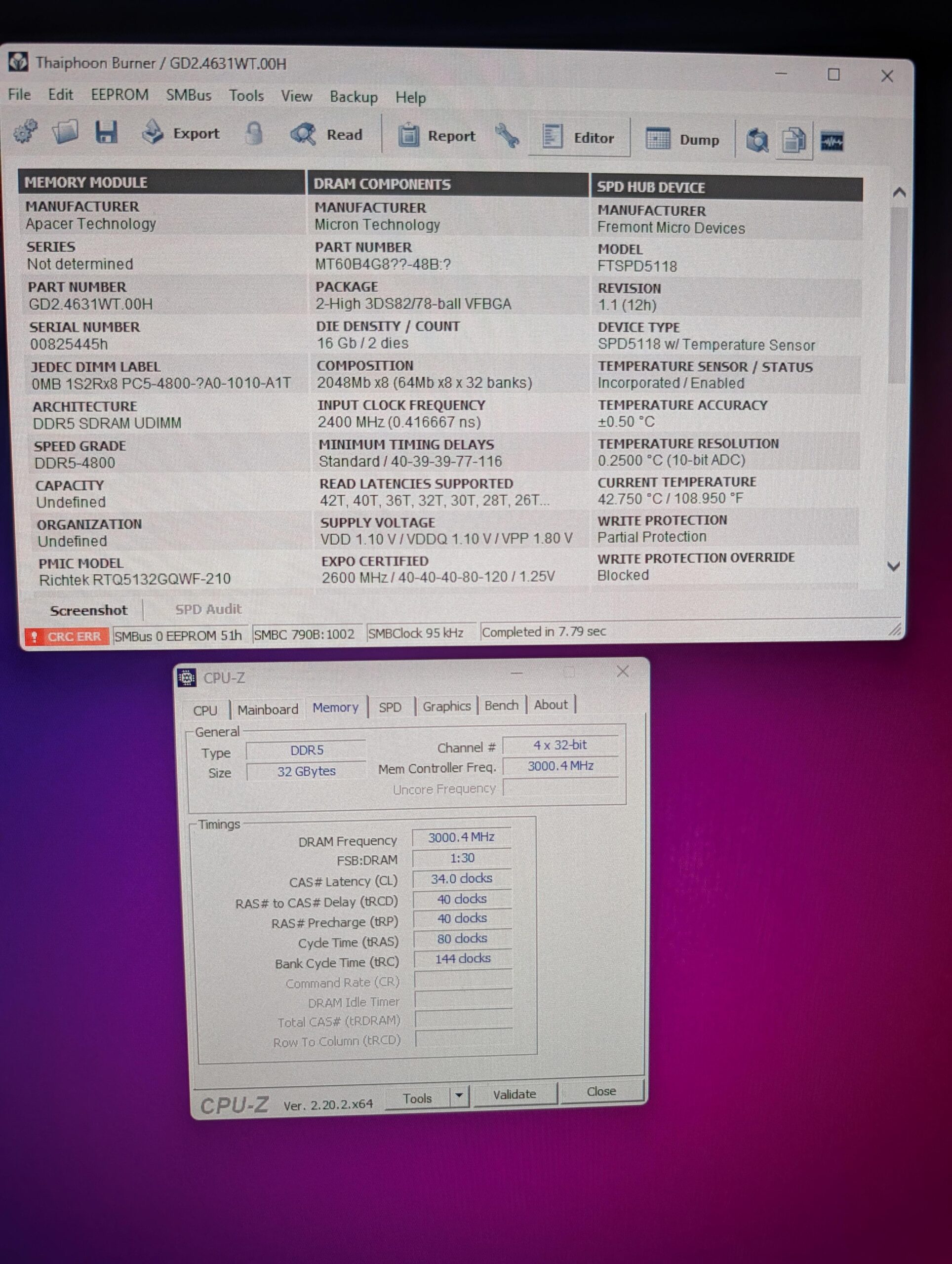952x1264 pixels.
Task: Open the File menu
Action: [x=19, y=94]
